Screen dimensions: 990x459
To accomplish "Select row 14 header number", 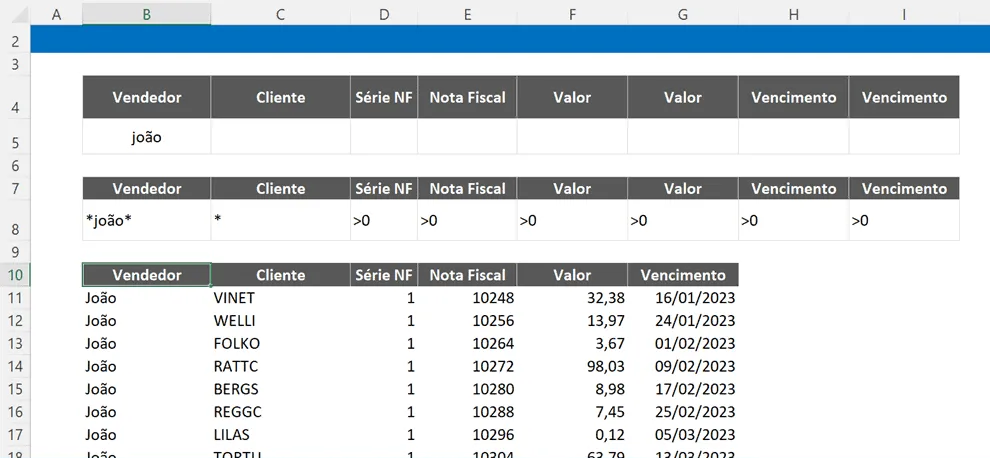I will pos(15,366).
